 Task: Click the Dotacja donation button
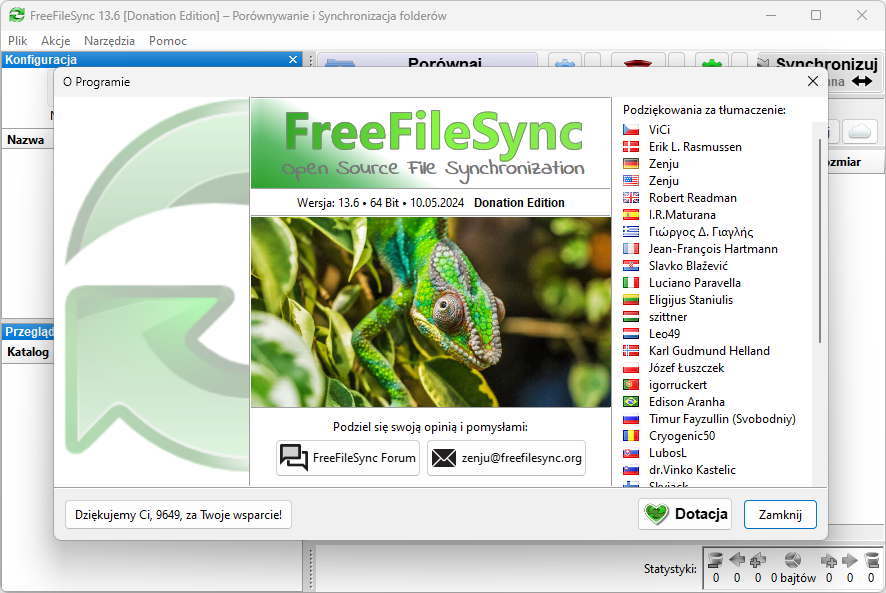pos(685,514)
